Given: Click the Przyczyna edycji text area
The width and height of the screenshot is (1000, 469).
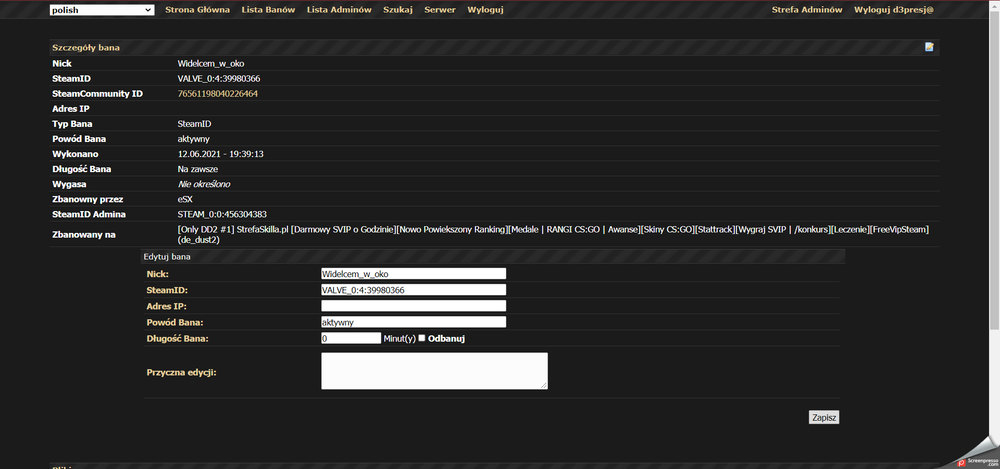Looking at the screenshot, I should coord(434,371).
